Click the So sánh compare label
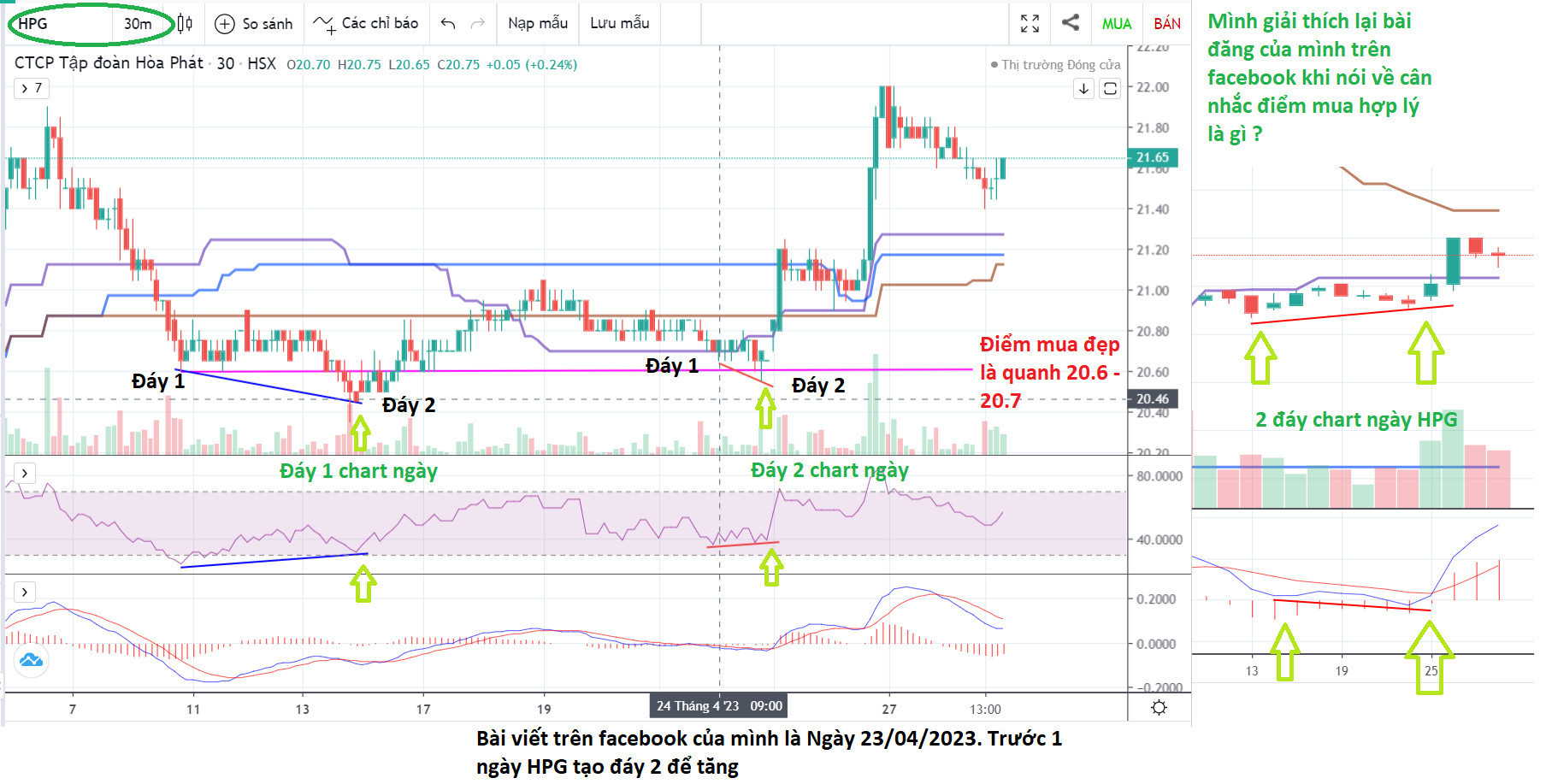Viewport: 1546px width, 784px height. pos(268,24)
